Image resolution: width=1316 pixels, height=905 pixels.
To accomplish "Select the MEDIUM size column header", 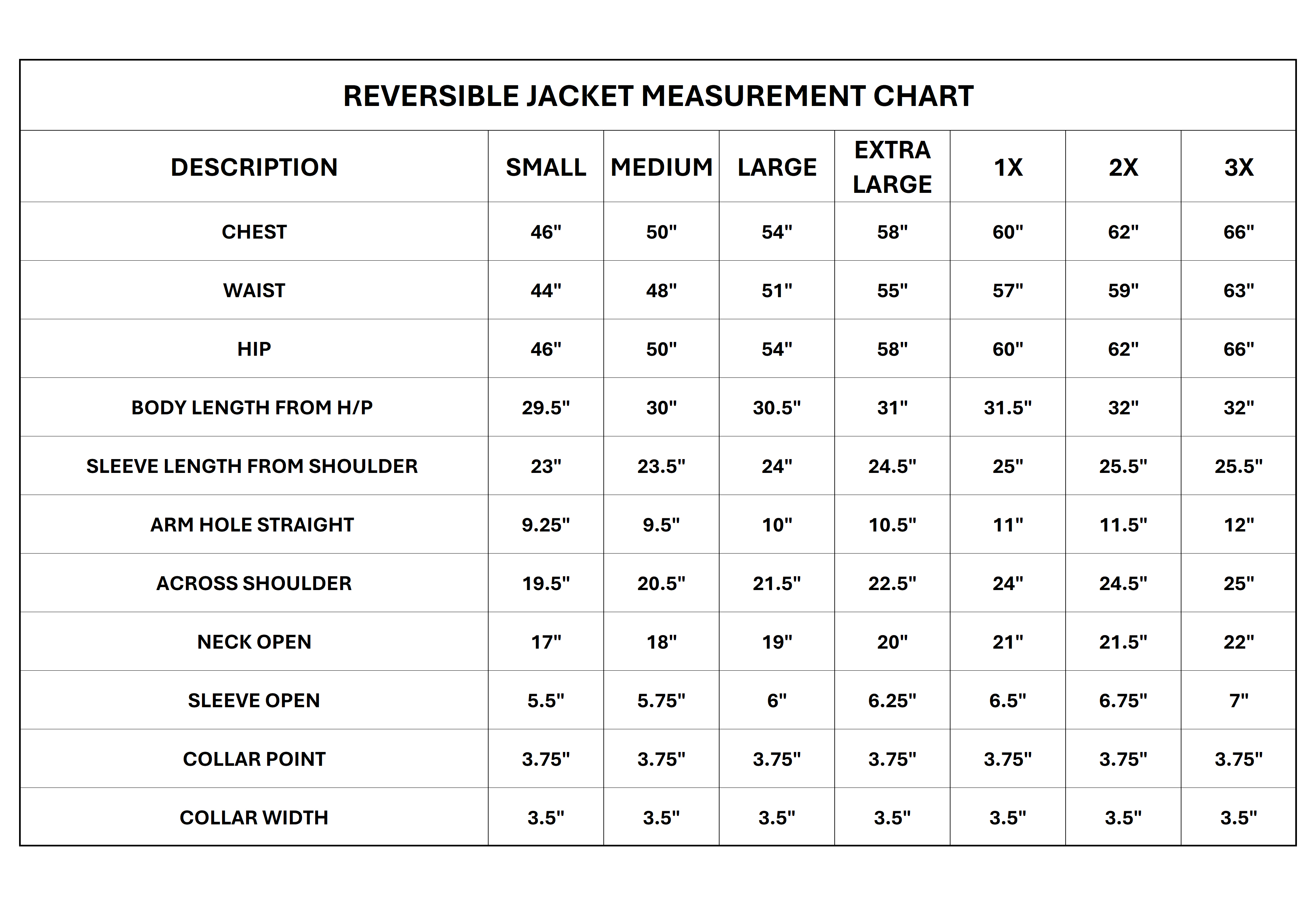I will [x=661, y=167].
